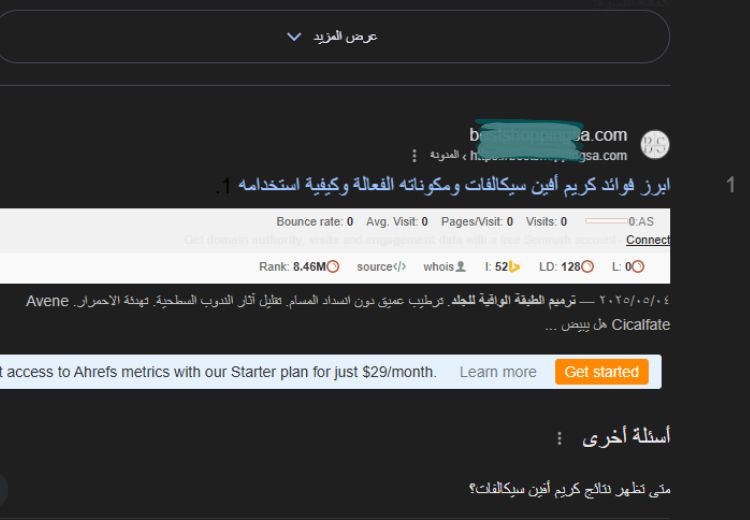Image resolution: width=750 pixels, height=520 pixels.
Task: Expand the question متى تظهر نتائج كريم أفين سيكالفات
Action: [569, 489]
